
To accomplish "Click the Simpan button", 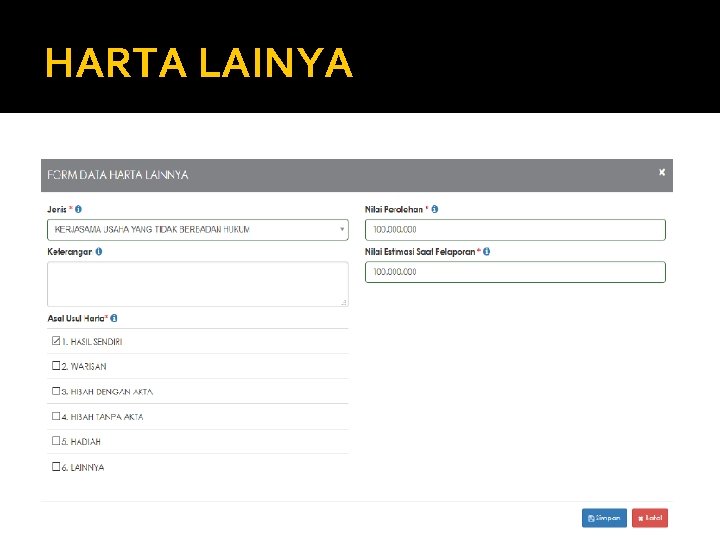I will 604,518.
